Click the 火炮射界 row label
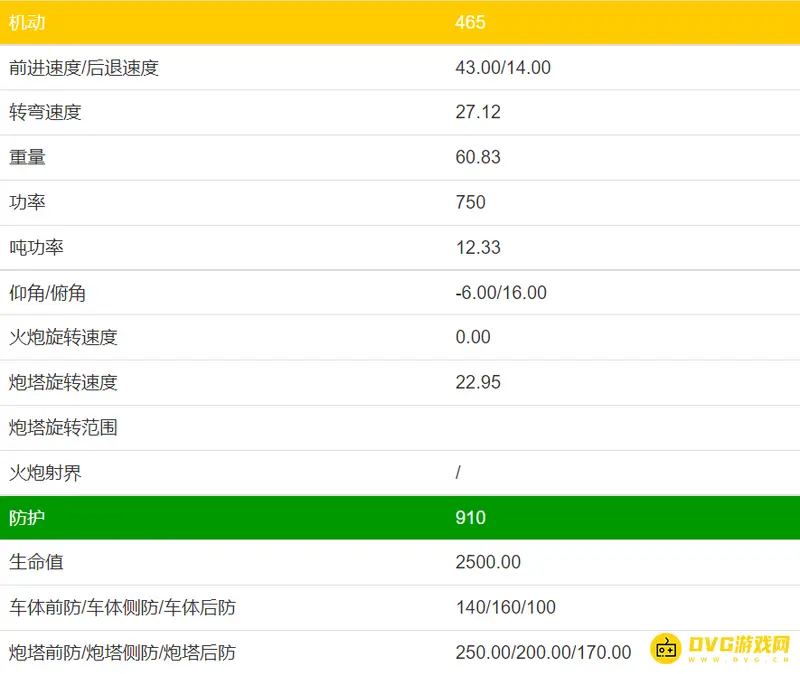Viewport: 800px width, 674px height. [x=45, y=472]
